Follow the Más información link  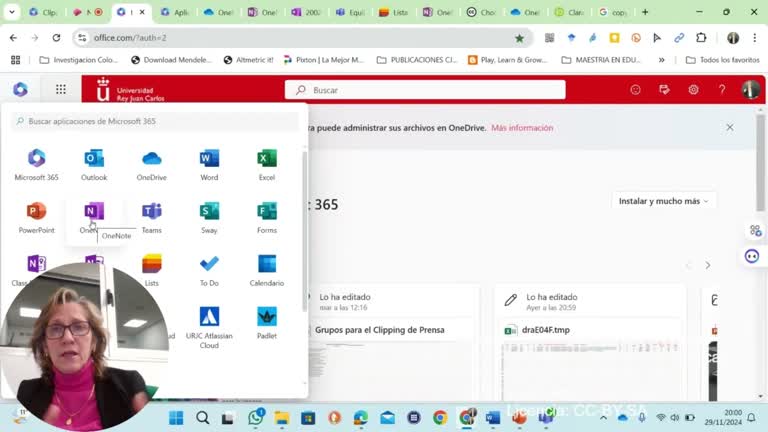point(522,128)
